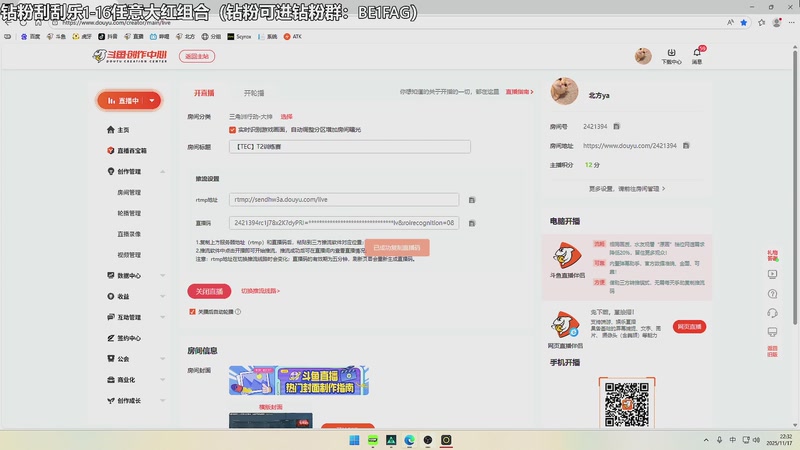Click the 斗鱼直播伴侣 app icon

pyautogui.click(x=567, y=256)
